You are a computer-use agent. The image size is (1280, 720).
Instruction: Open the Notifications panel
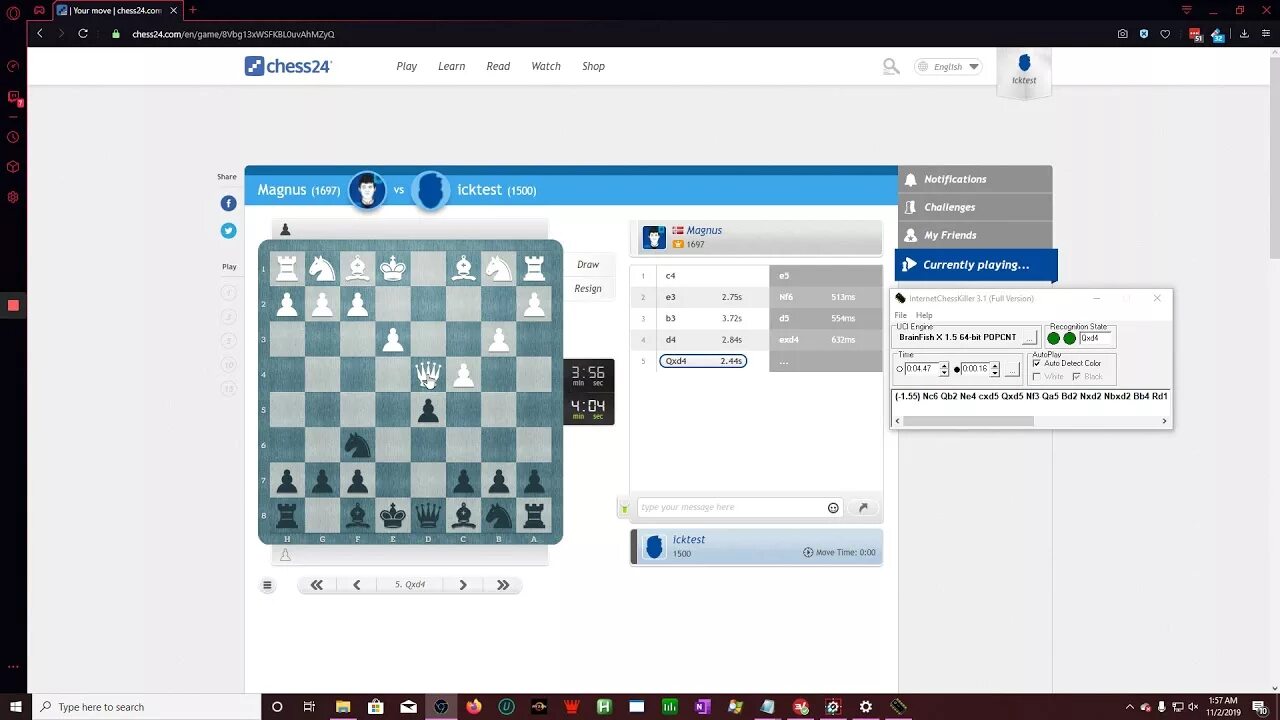(x=975, y=179)
